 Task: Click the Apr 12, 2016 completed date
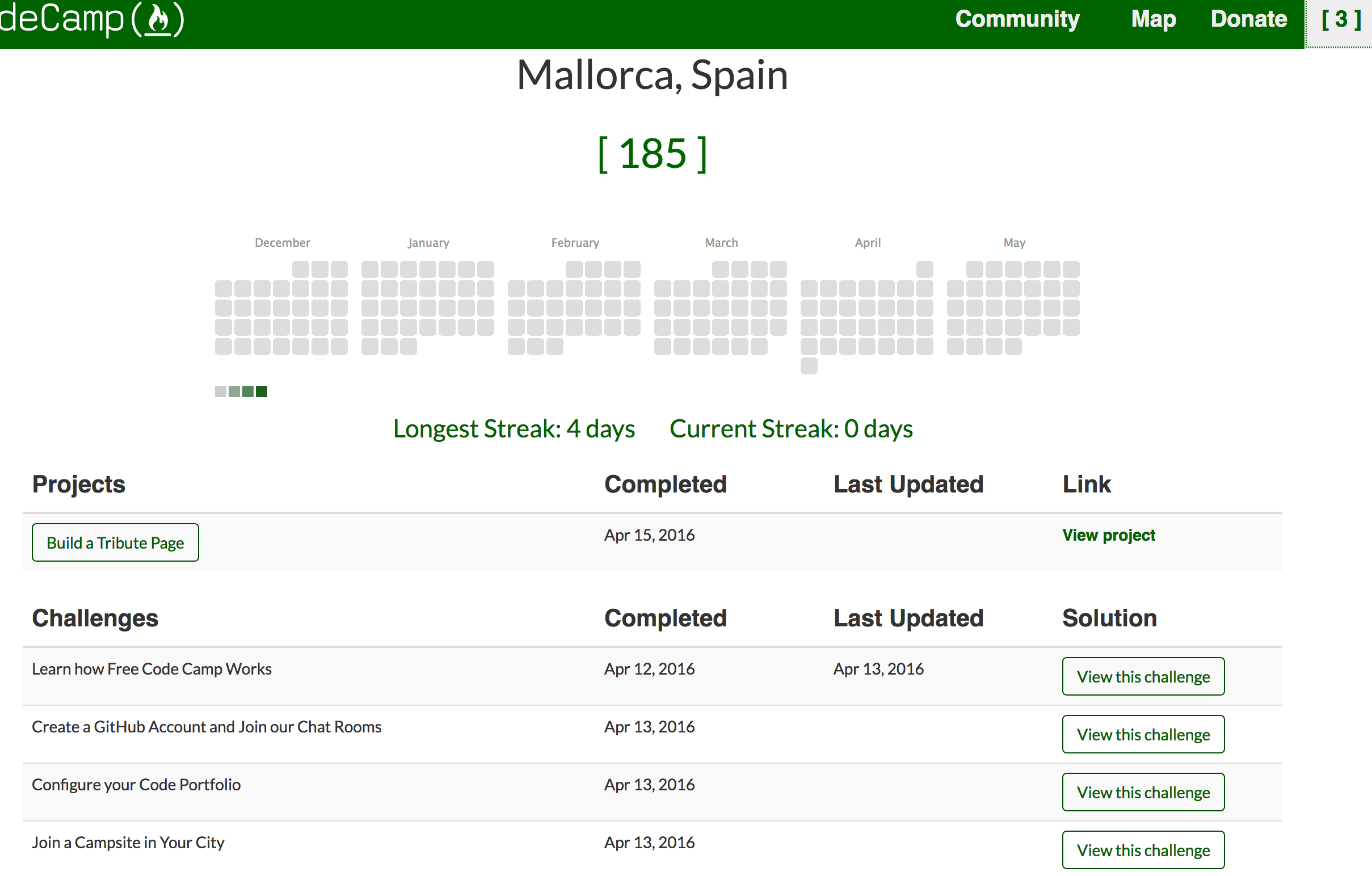pos(650,669)
